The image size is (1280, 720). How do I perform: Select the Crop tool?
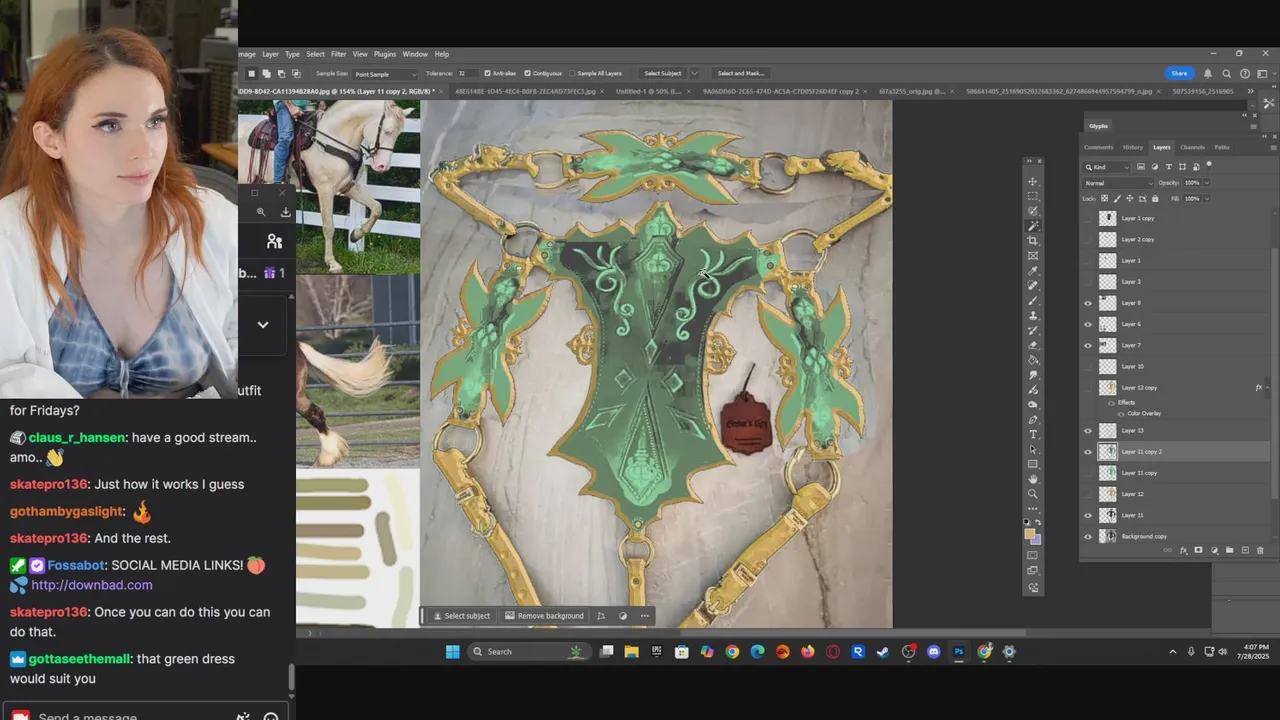click(1033, 241)
